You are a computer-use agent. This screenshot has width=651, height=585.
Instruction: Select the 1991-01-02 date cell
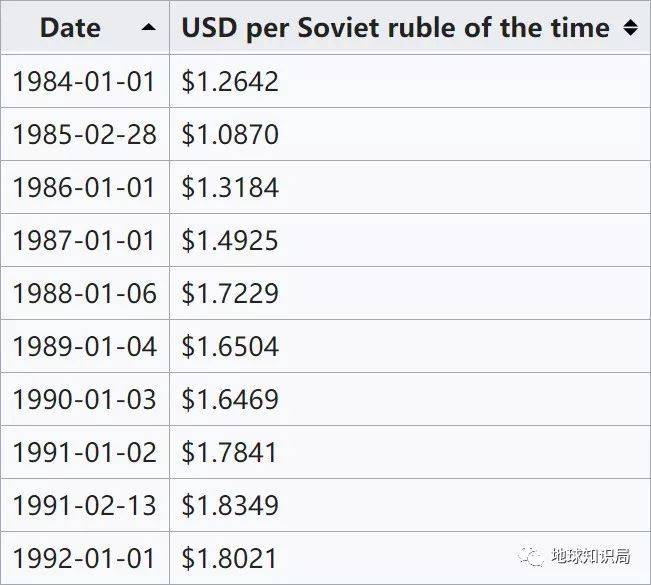click(85, 452)
